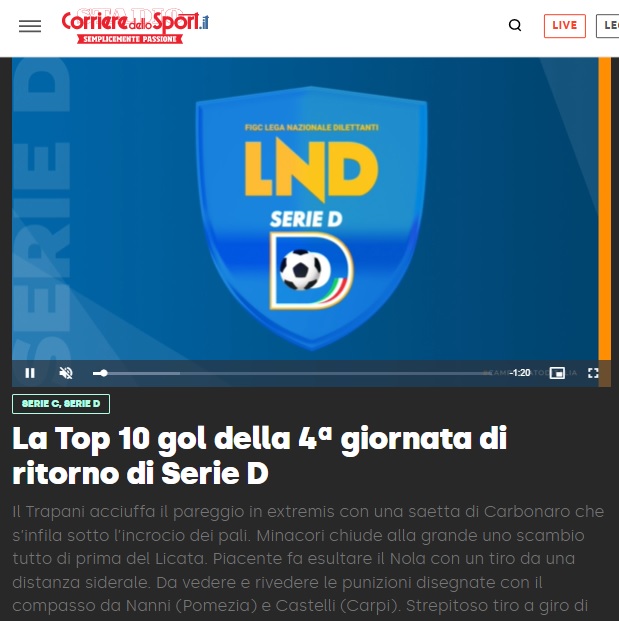Click the Corriere dello Sport logo
Viewport: 619px width, 621px height.
[x=135, y=27]
